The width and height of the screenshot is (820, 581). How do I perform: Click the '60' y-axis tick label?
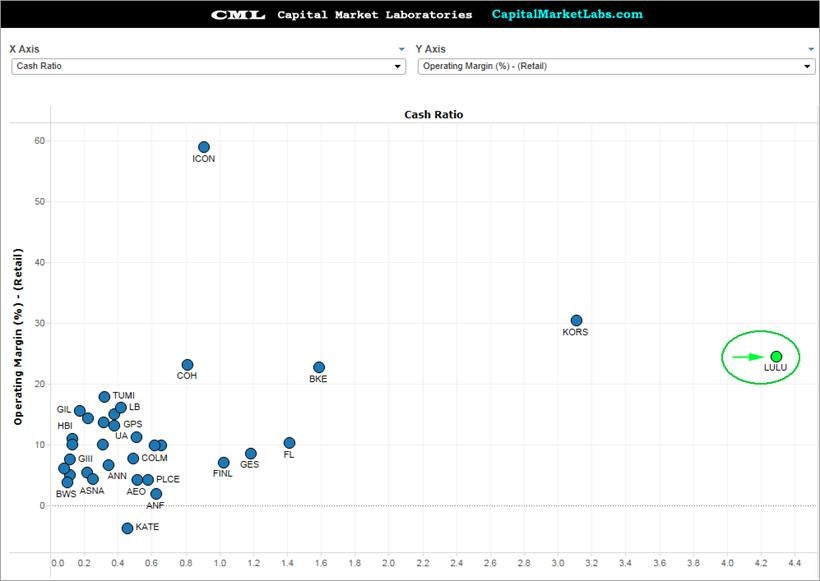point(40,141)
